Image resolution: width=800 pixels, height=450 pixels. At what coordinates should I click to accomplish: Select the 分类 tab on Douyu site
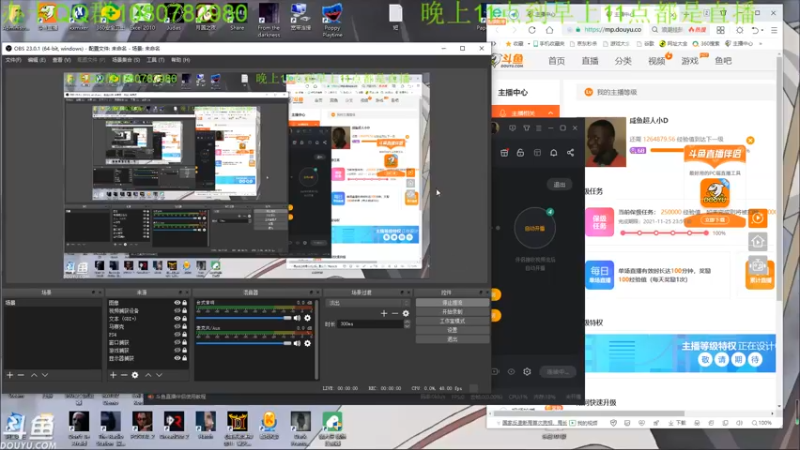point(623,61)
